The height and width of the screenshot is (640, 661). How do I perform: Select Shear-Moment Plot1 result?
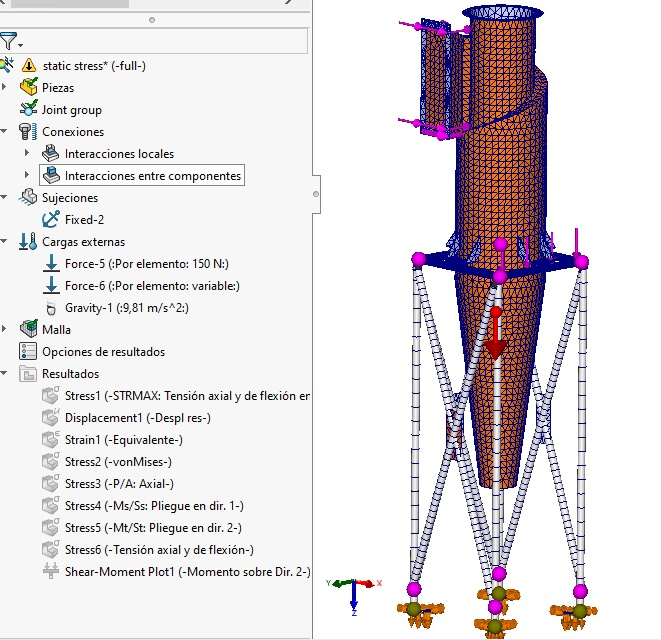click(x=187, y=572)
